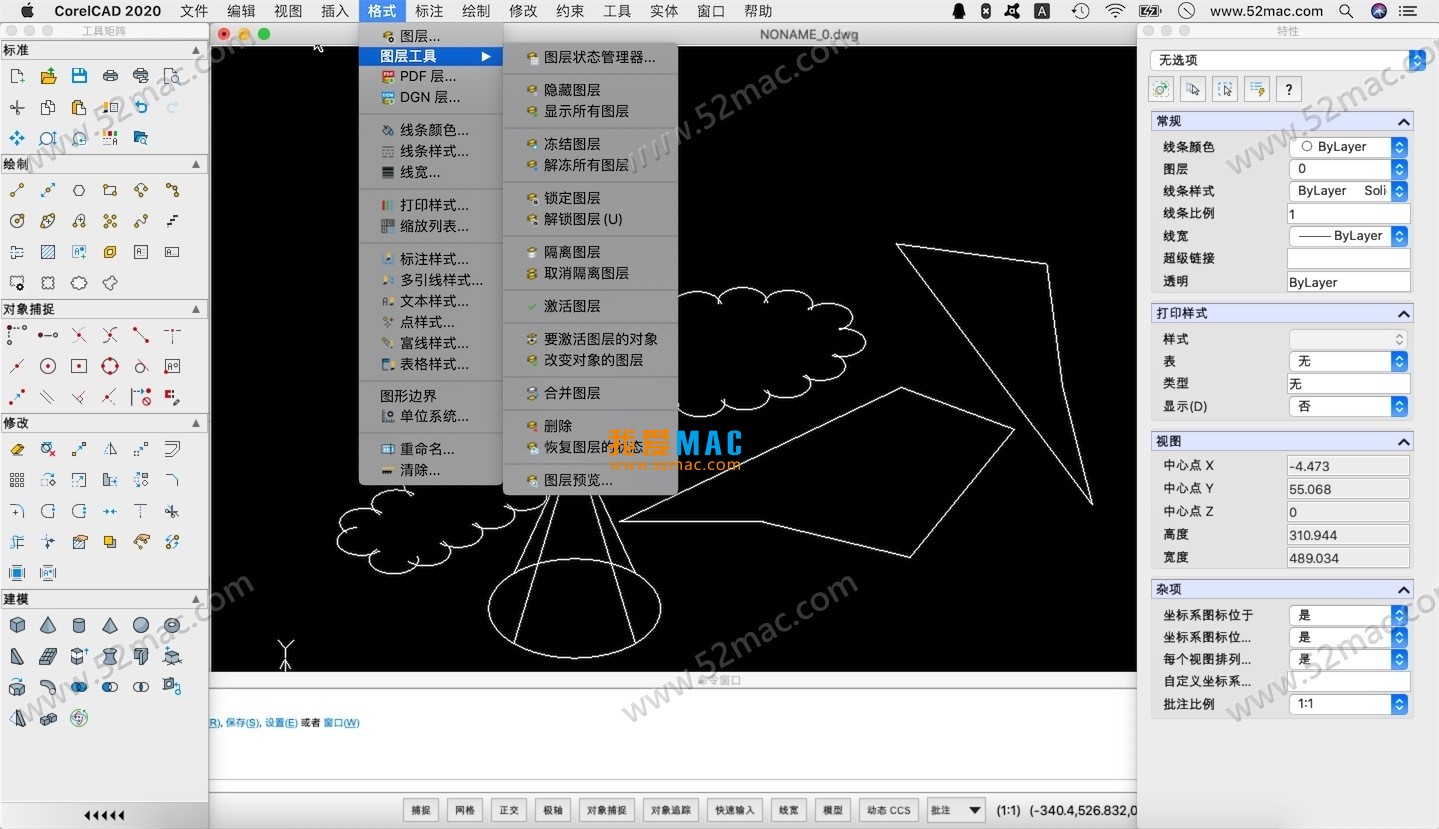Toggle 动态 CCS button
This screenshot has width=1439, height=829.
889,810
